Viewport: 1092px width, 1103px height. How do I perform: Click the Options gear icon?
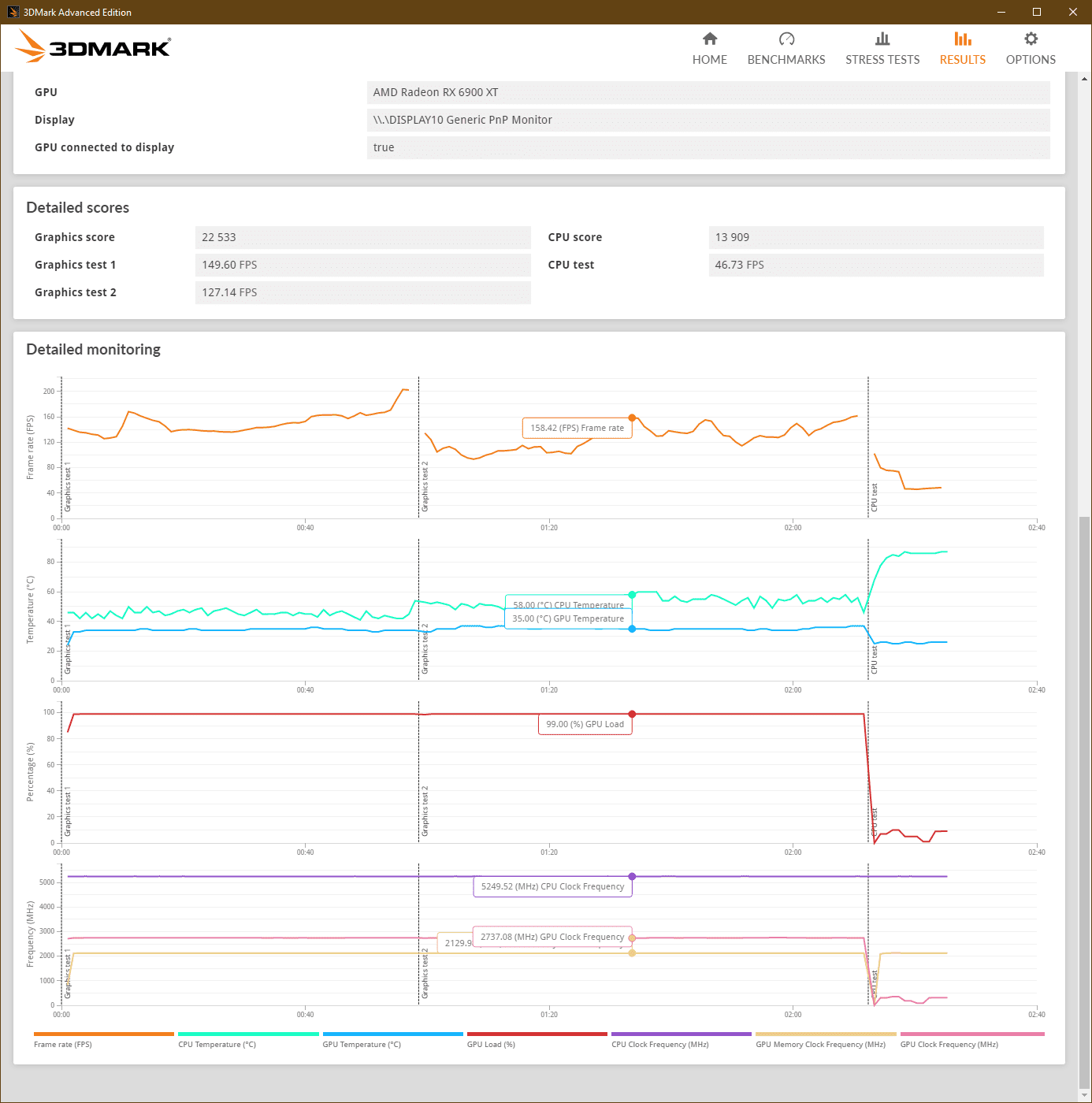[1031, 39]
